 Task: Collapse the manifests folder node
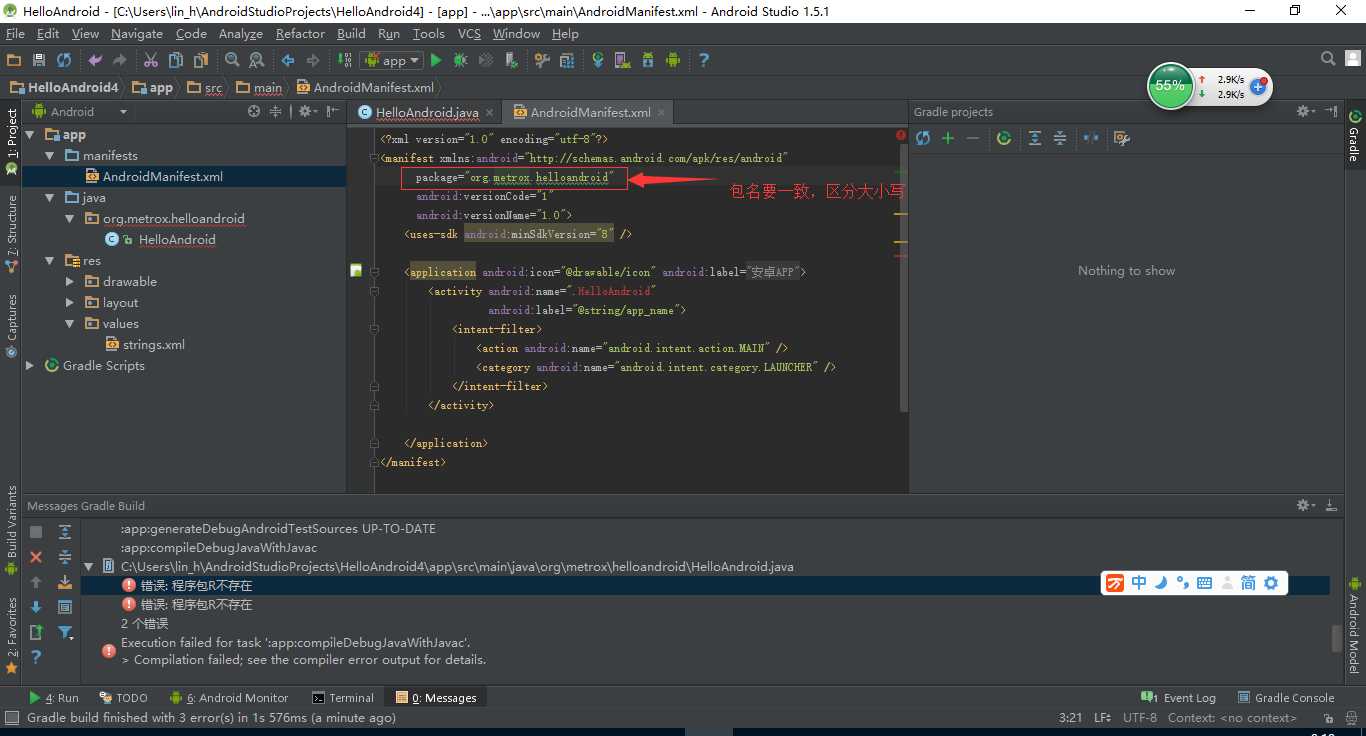tap(50, 156)
